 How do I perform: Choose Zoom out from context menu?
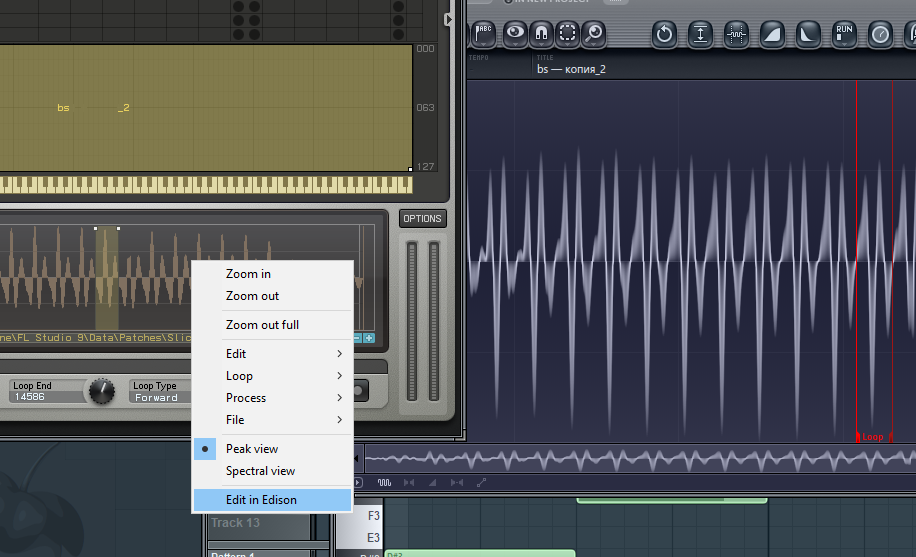(273, 296)
